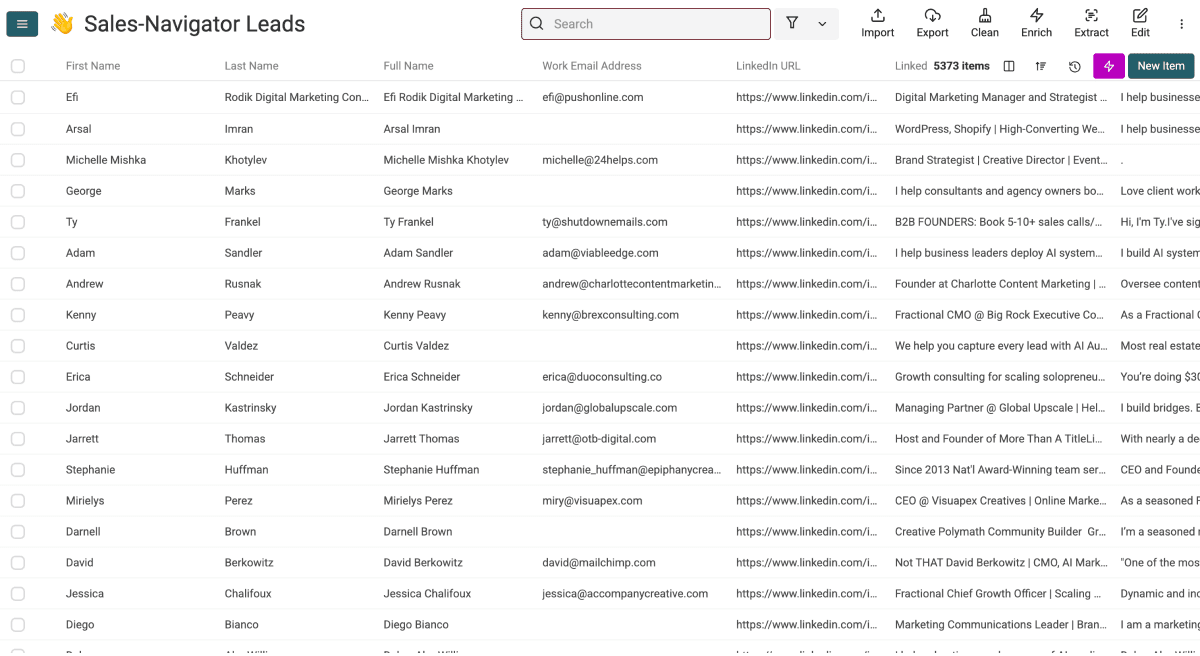The image size is (1200, 656).
Task: Click the purple lightning bolt button
Action: [1108, 66]
